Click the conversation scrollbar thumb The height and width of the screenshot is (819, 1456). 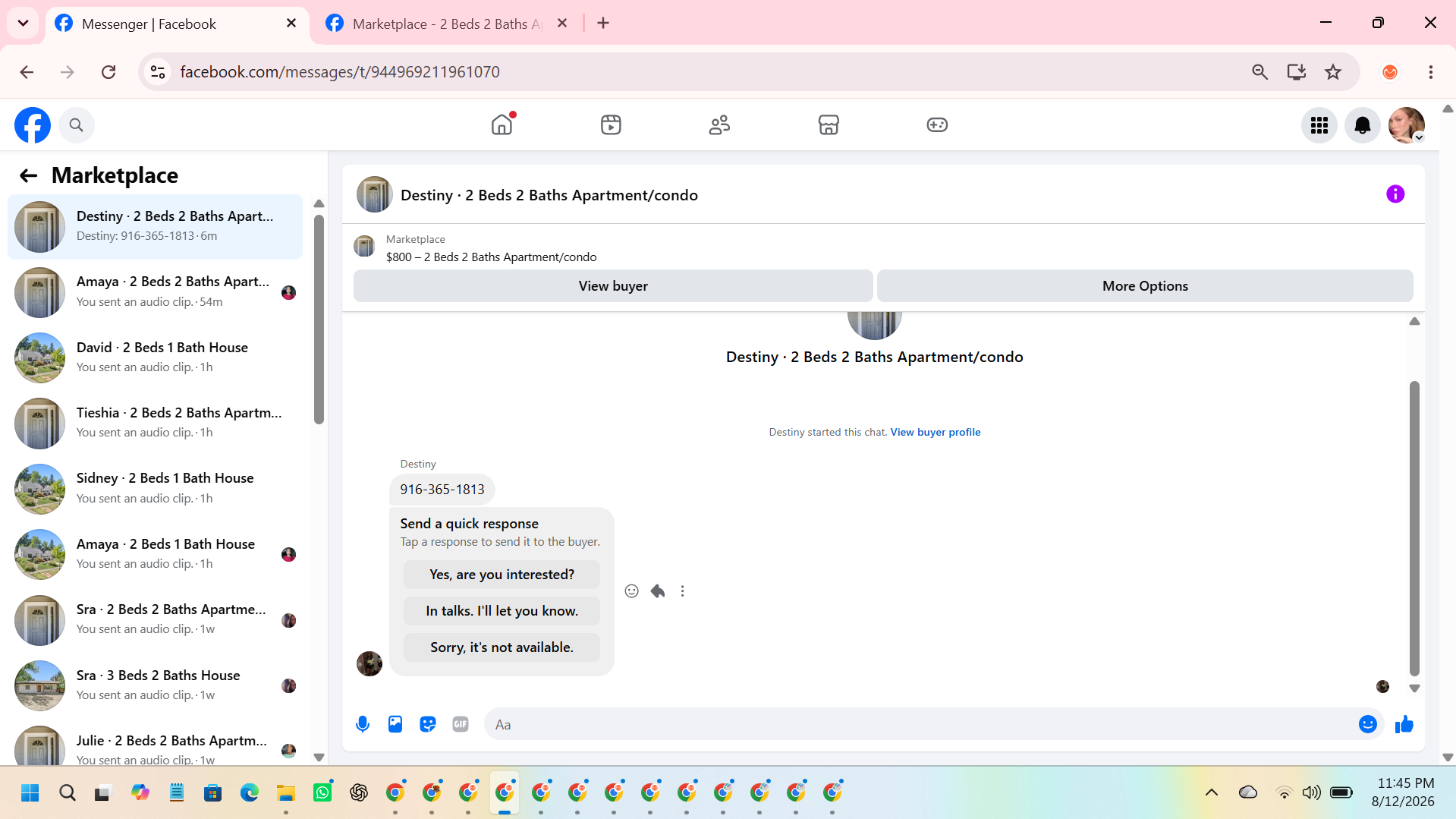coord(1414,528)
